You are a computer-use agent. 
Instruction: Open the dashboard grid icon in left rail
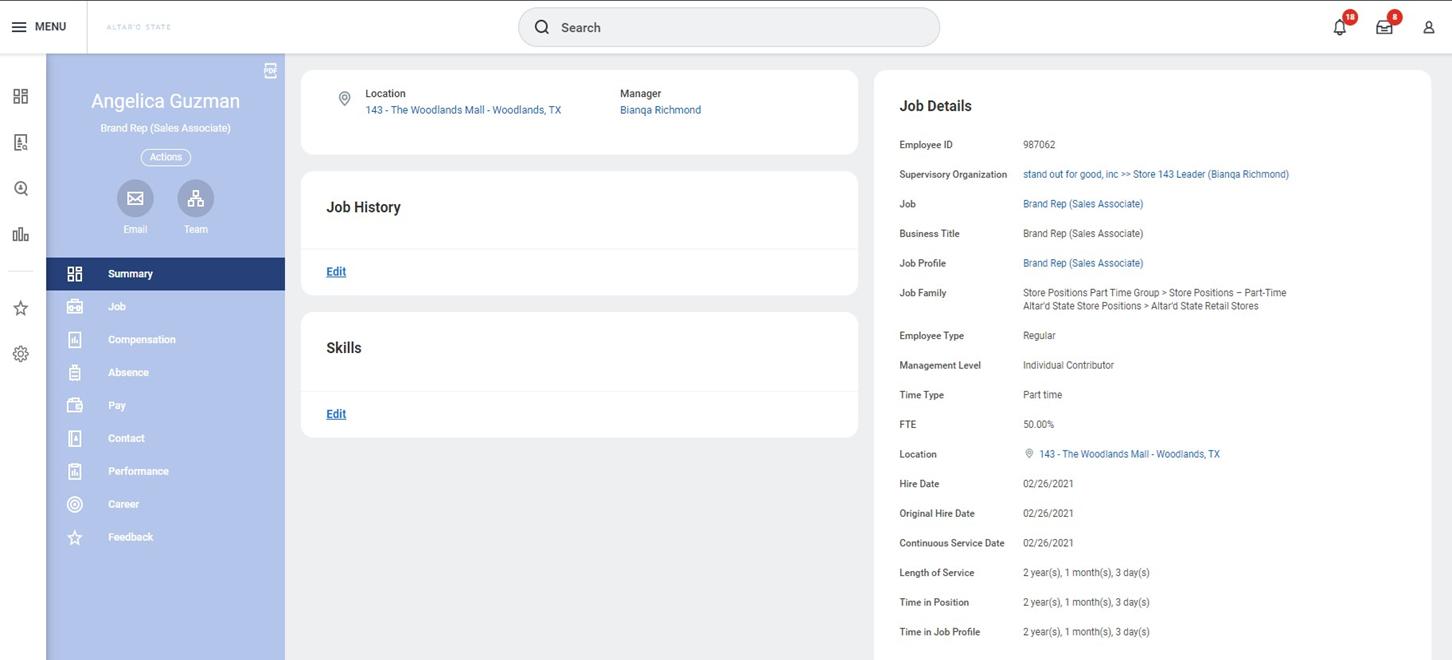pos(20,95)
